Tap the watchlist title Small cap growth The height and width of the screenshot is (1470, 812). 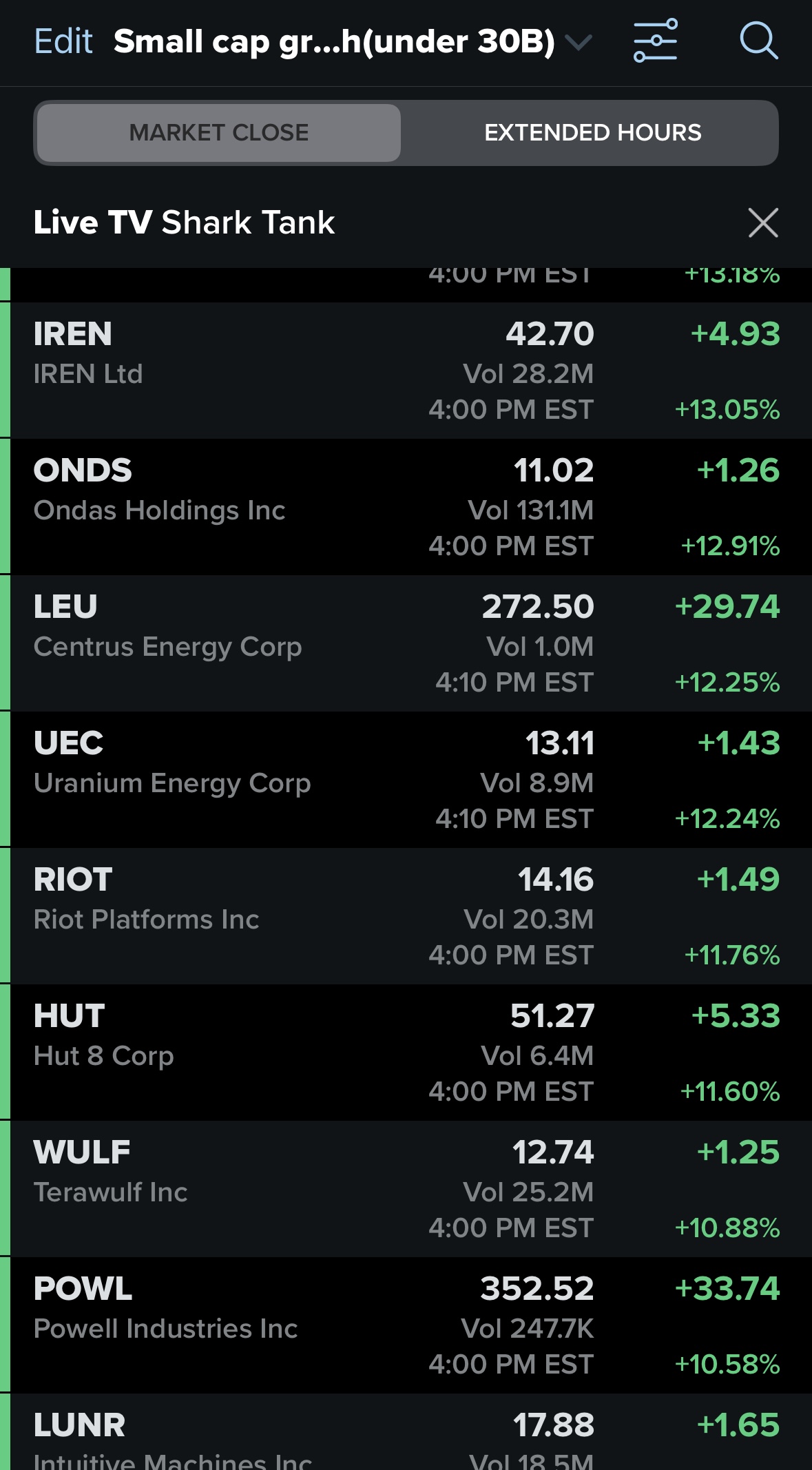[334, 41]
